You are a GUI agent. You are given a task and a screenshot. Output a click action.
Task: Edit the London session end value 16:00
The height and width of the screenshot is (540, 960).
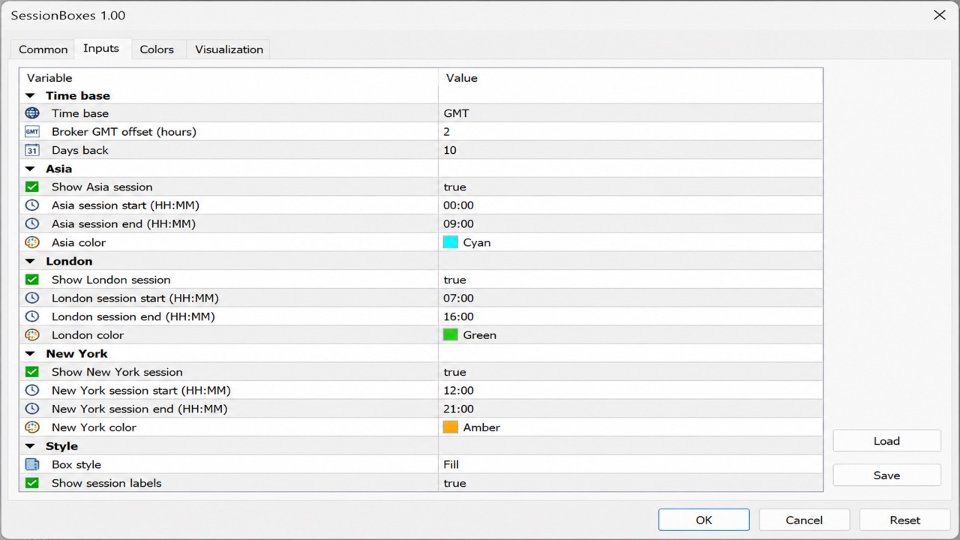coord(630,317)
